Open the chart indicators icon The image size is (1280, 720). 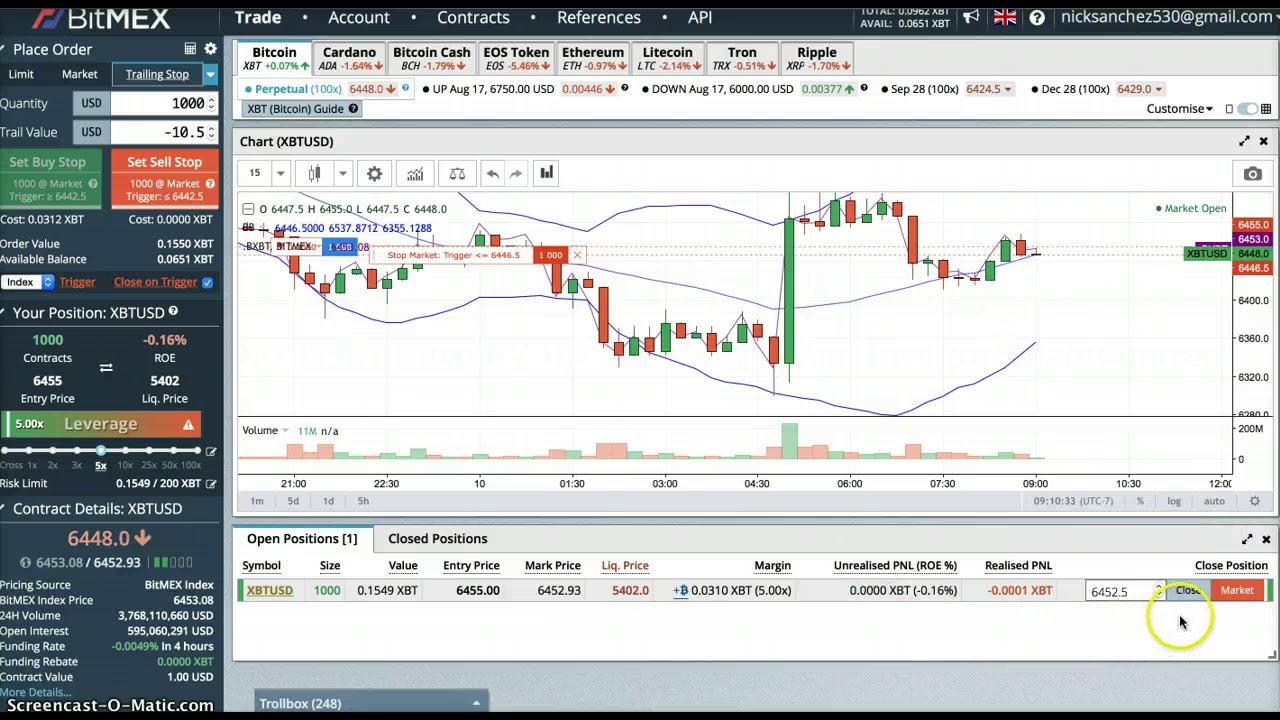(415, 174)
